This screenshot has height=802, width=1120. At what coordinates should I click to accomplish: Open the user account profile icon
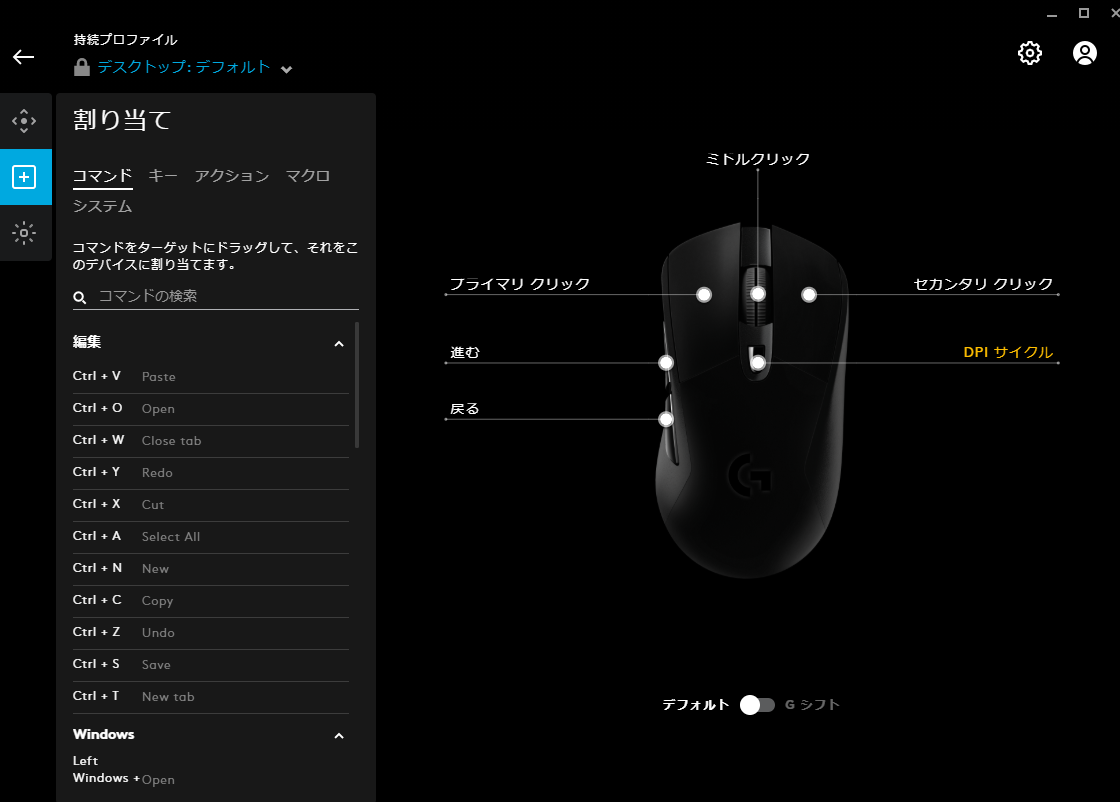coord(1084,53)
